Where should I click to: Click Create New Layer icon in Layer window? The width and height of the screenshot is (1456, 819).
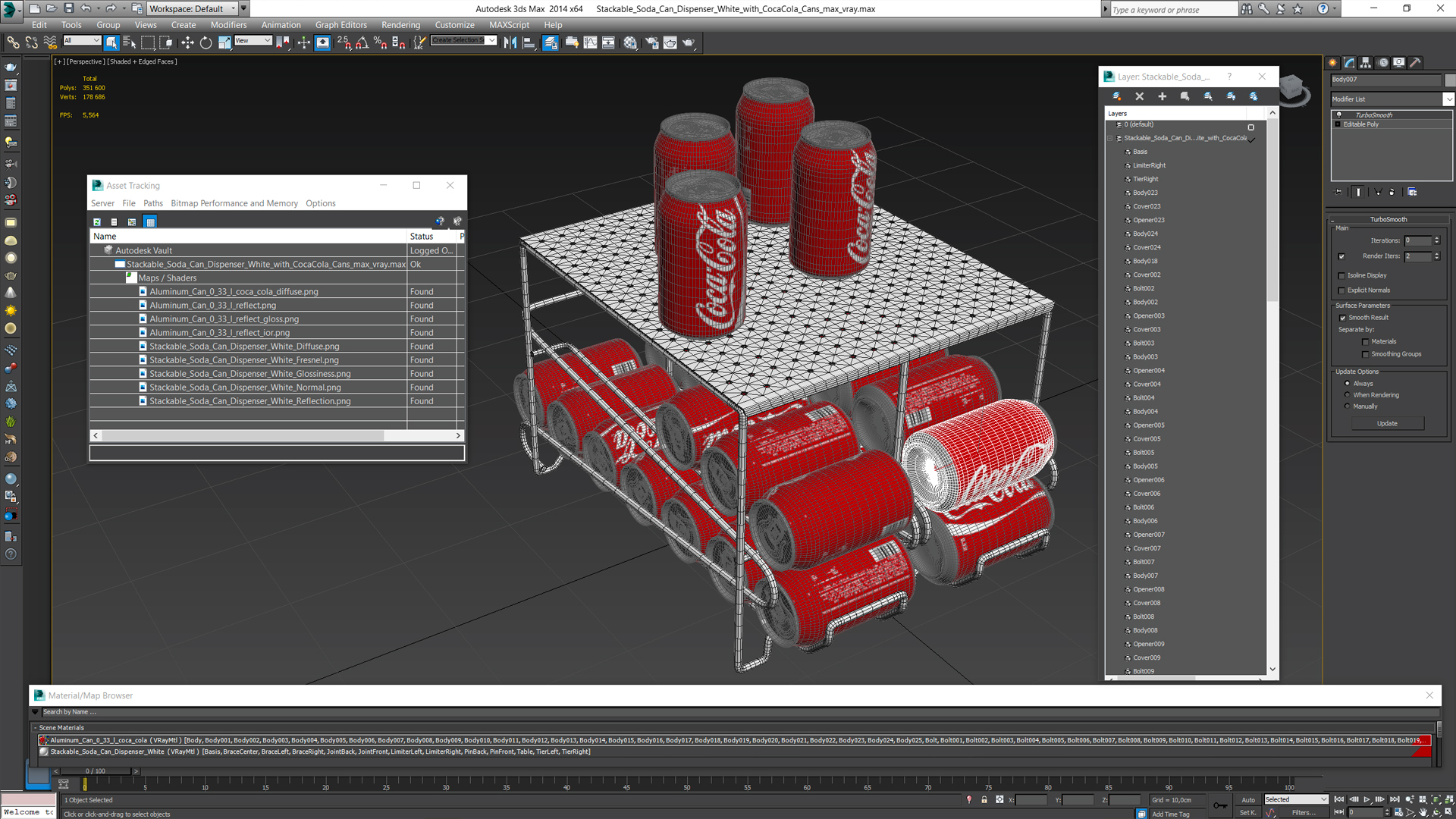pyautogui.click(x=1116, y=96)
